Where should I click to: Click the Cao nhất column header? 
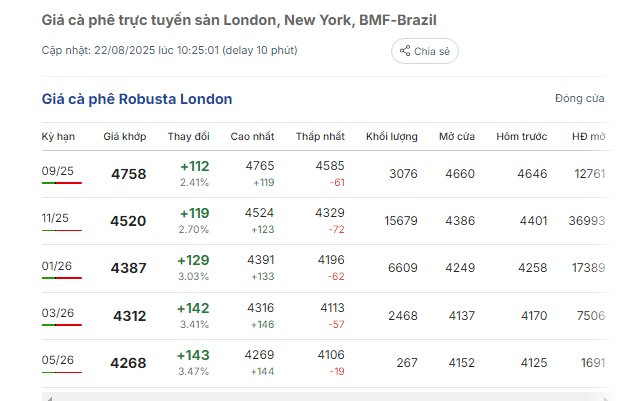(x=252, y=136)
